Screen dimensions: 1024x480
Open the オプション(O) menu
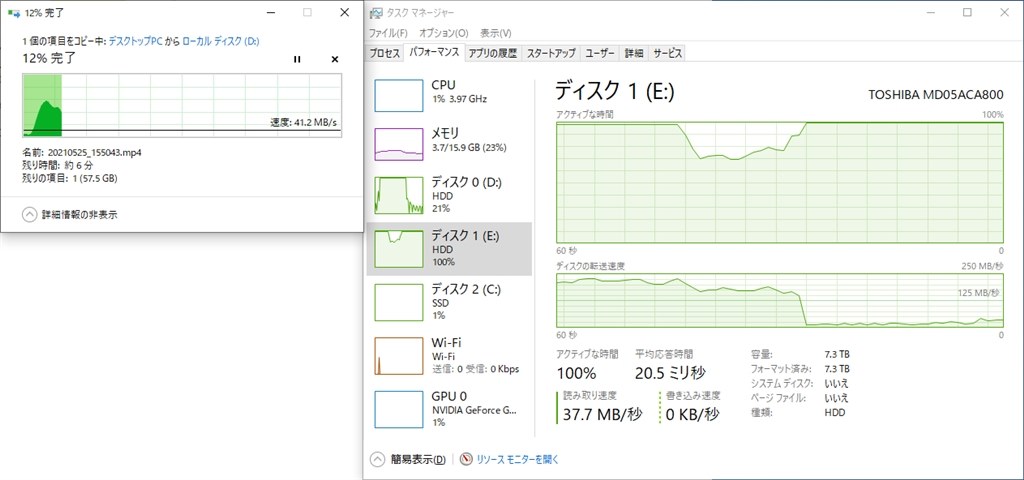(443, 33)
